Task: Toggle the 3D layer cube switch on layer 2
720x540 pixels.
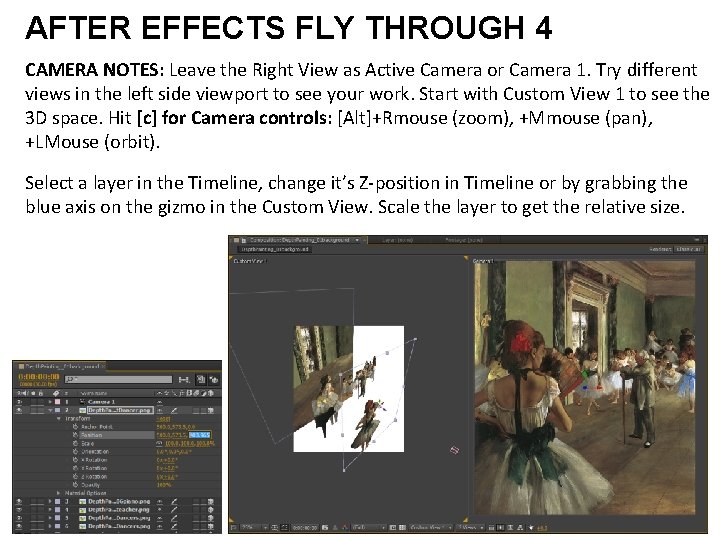Action: coord(210,410)
